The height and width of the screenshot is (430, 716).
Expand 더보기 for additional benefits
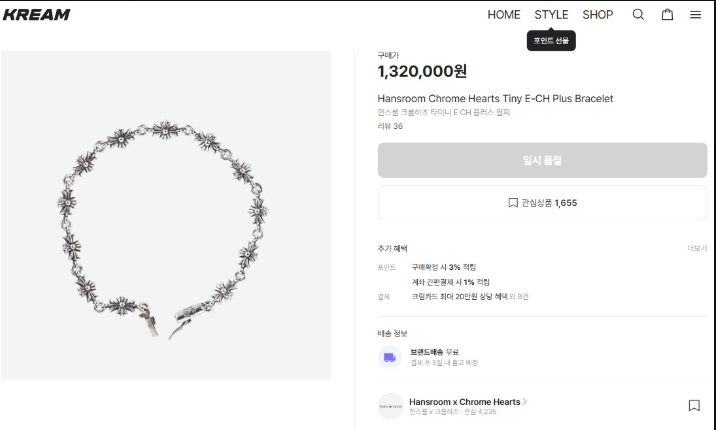[x=696, y=248]
